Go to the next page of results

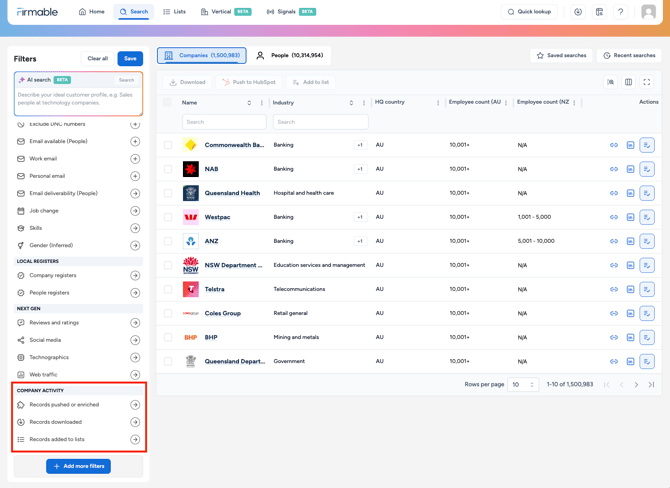click(636, 385)
